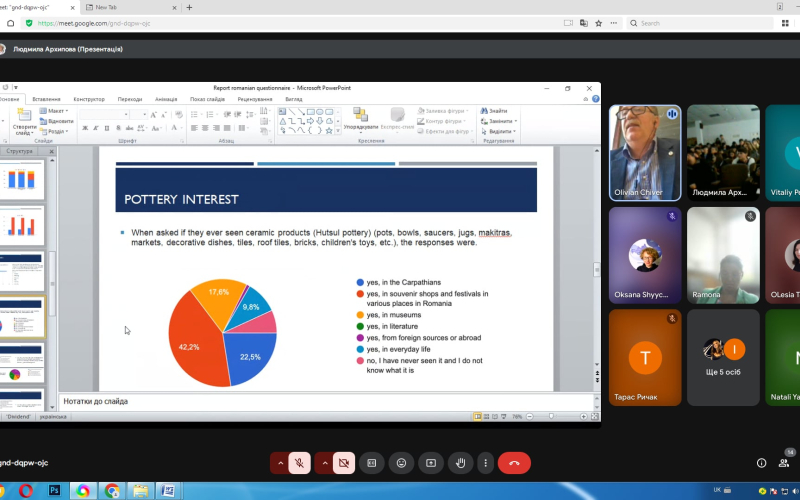800x500 pixels.
Task: Select Тарас Ричак participant tile
Action: pyautogui.click(x=645, y=357)
